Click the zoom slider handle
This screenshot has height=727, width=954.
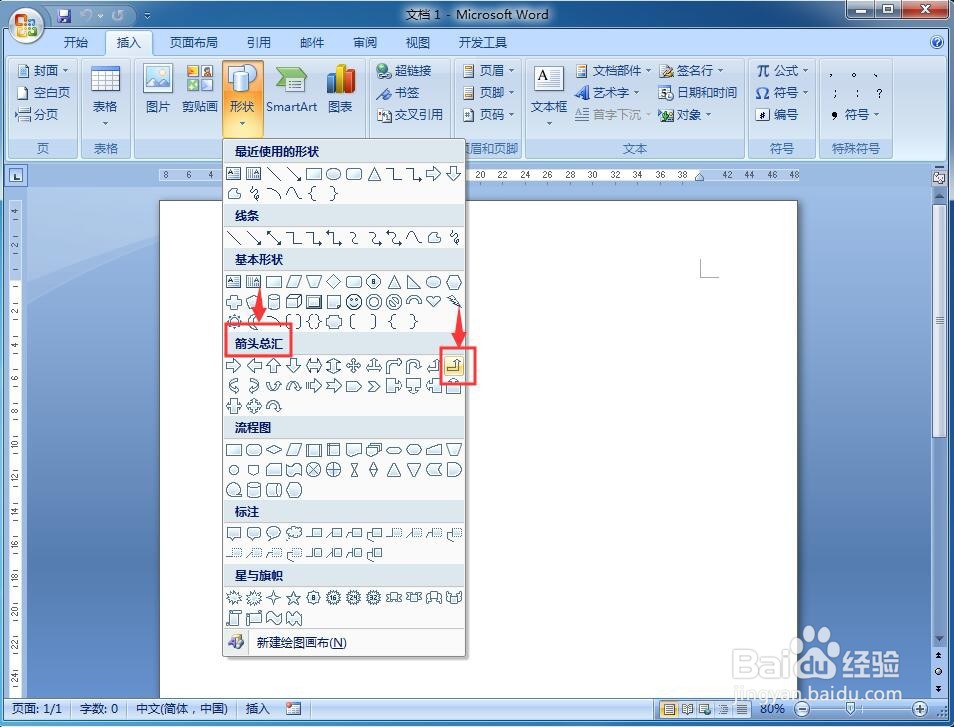point(851,709)
